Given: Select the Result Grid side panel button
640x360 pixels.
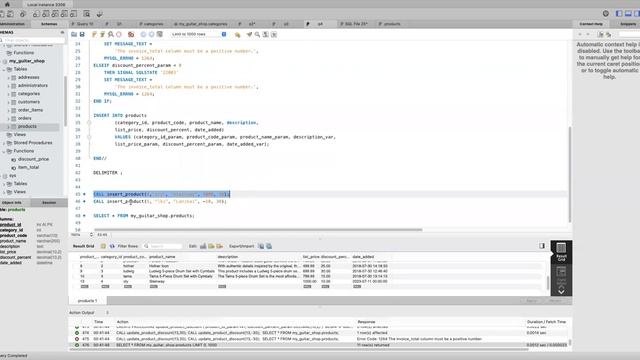Looking at the screenshot, I should pos(561,252).
